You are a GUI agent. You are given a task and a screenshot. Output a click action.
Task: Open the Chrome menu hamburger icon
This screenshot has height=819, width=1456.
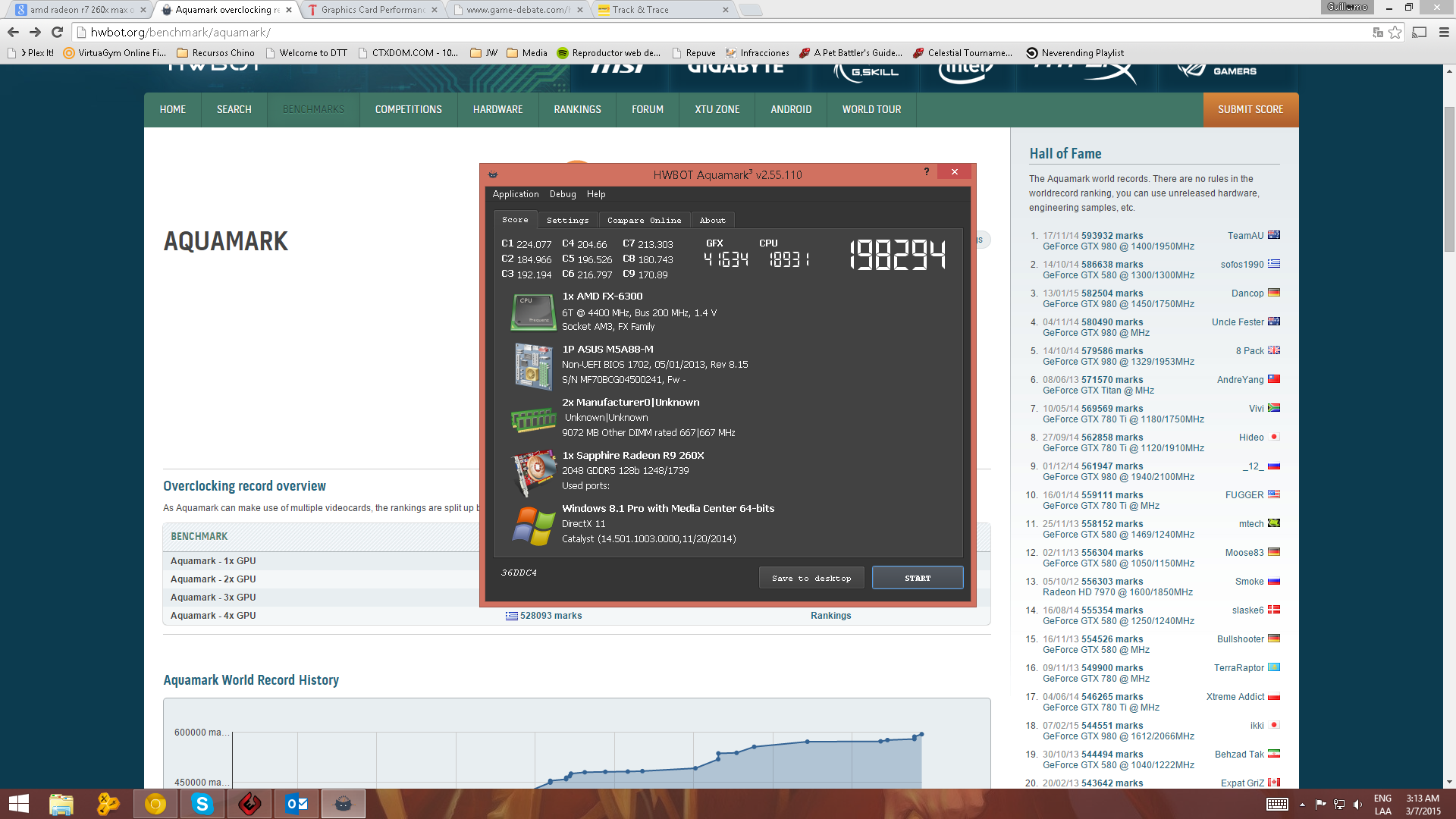point(1443,32)
